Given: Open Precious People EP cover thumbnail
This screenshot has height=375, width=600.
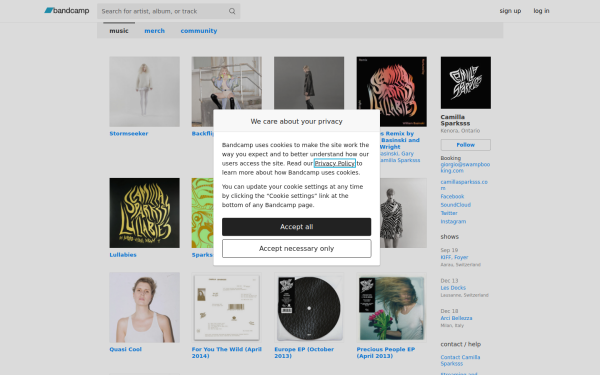Looking at the screenshot, I should (x=391, y=307).
